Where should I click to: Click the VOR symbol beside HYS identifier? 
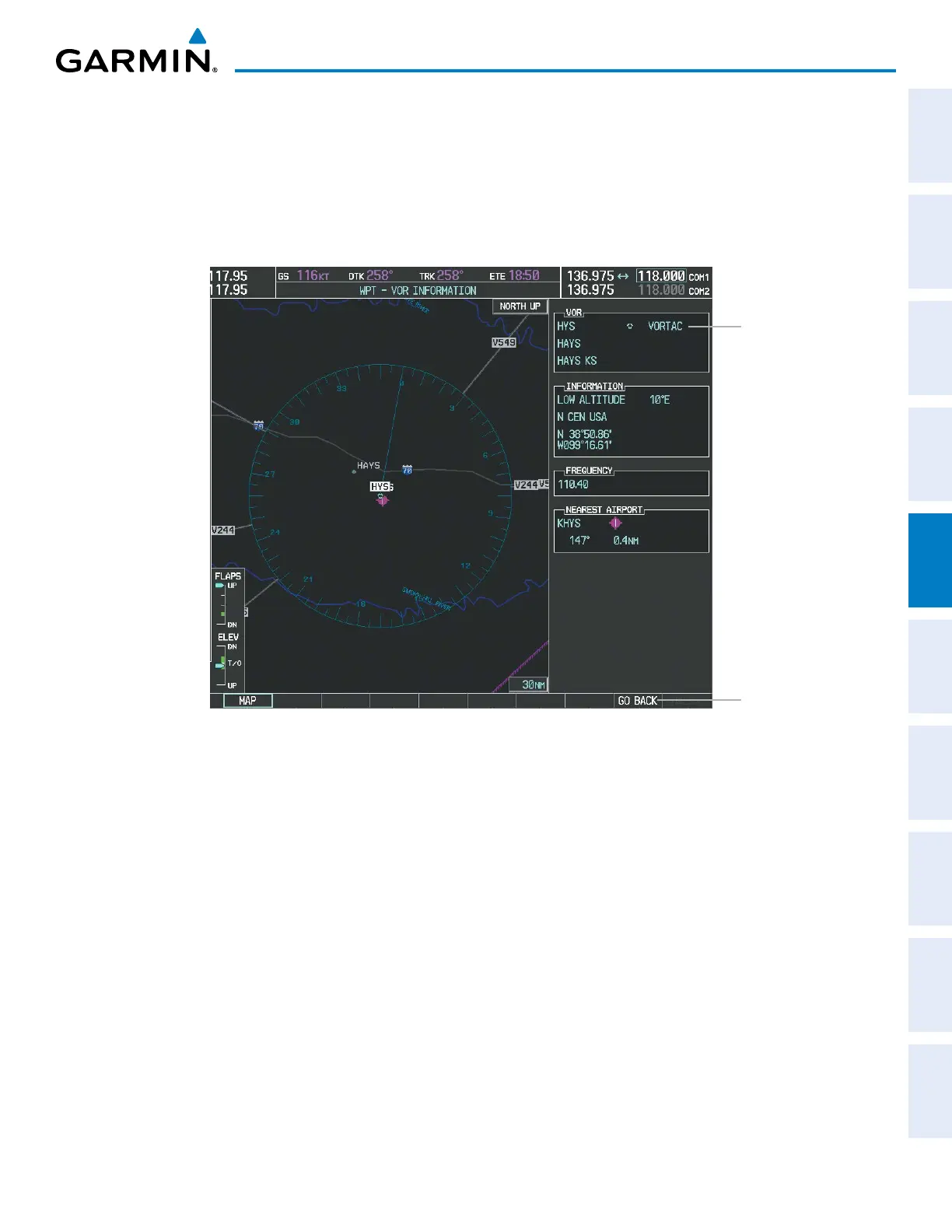click(630, 327)
